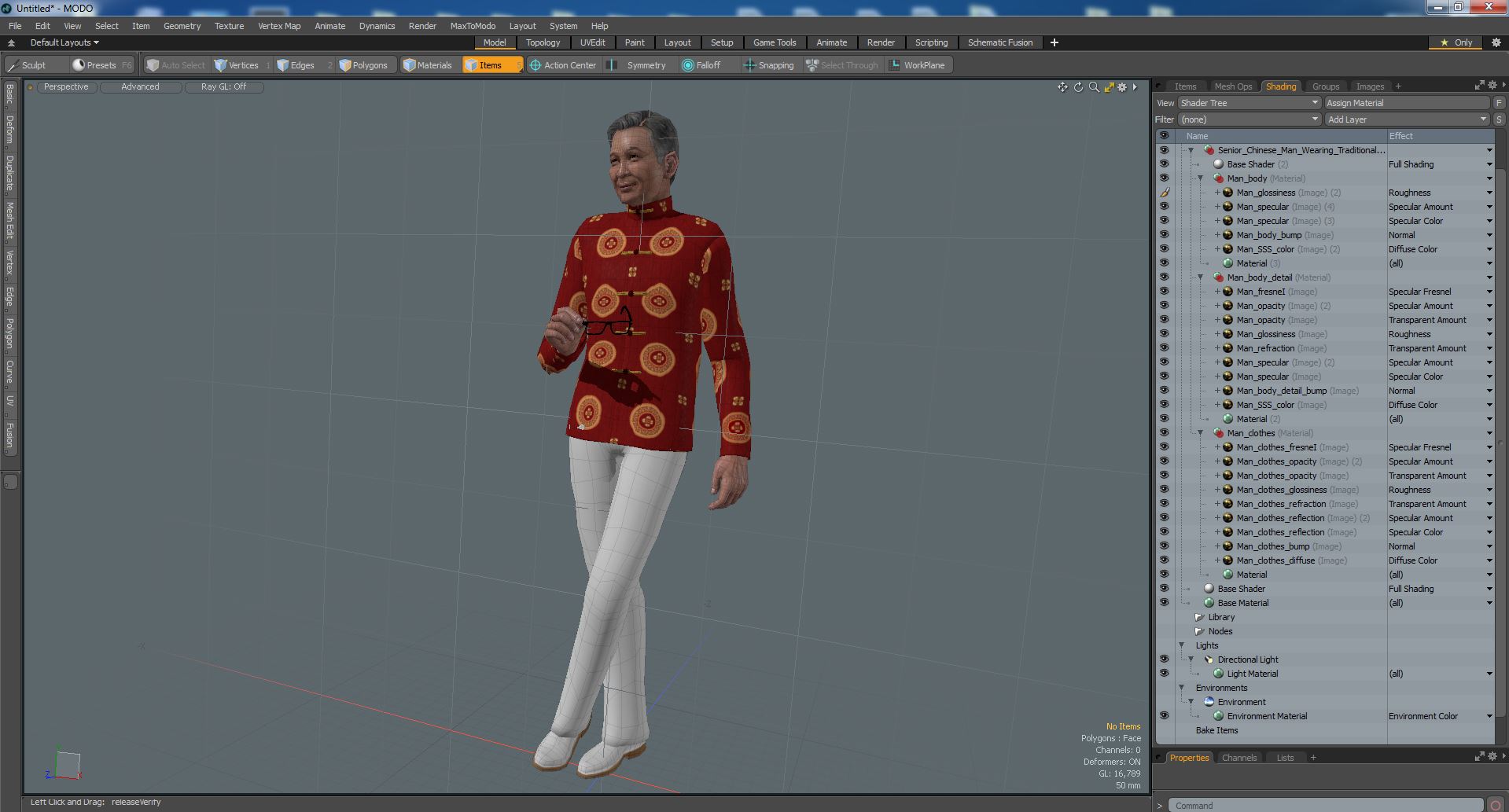Toggle Snapping in the toolbar
Viewport: 1509px width, 812px height.
tap(769, 65)
